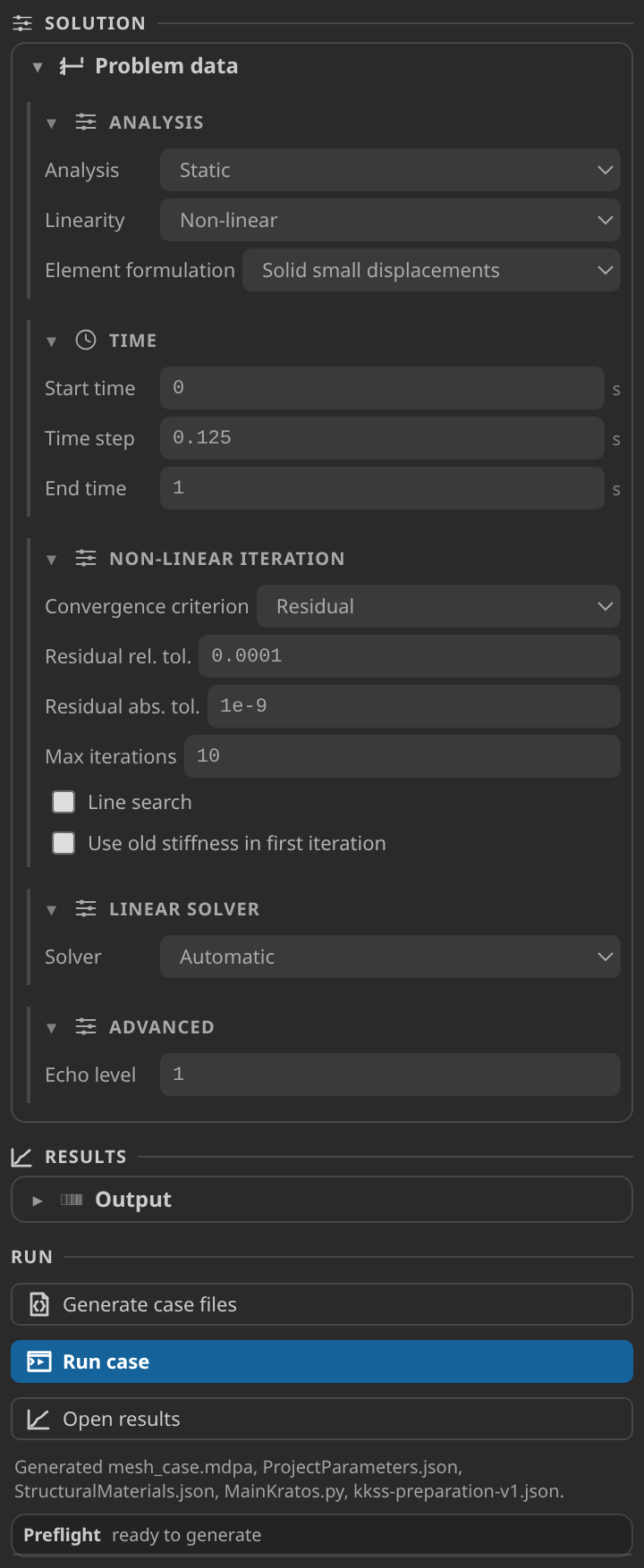Enable the Line search checkbox
644x1568 pixels.
64,802
